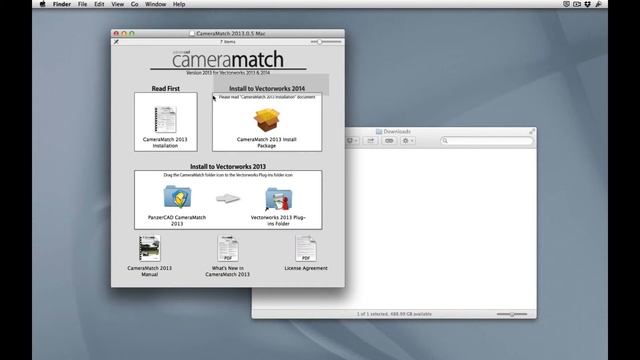
Task: Click the rightmost status icon in menu bar
Action: pos(598,4)
